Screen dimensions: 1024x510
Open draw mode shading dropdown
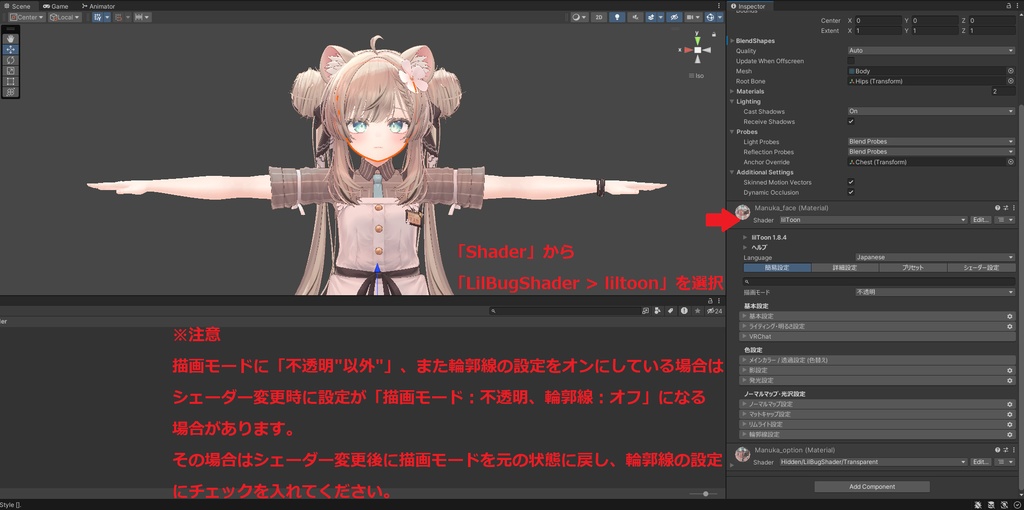point(579,17)
